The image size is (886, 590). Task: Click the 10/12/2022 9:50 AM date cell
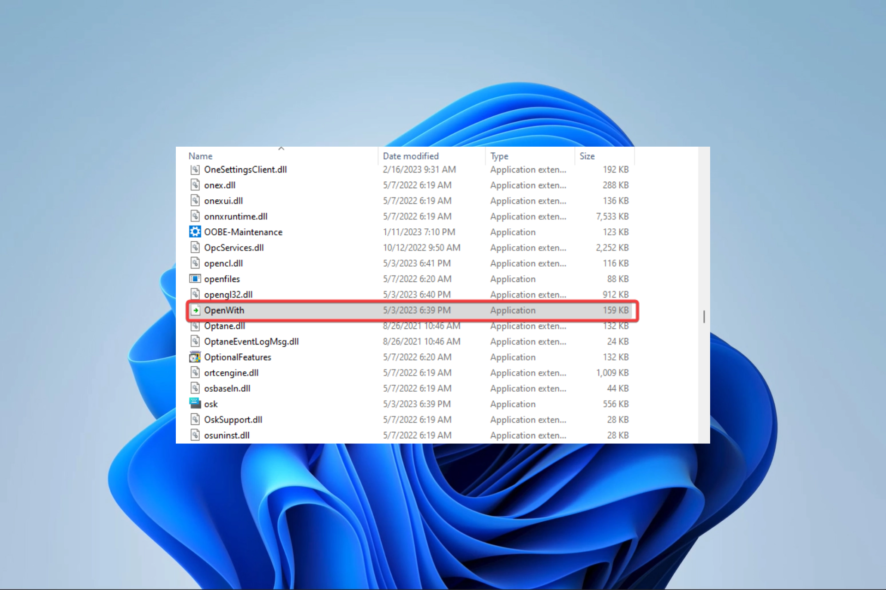(x=422, y=248)
